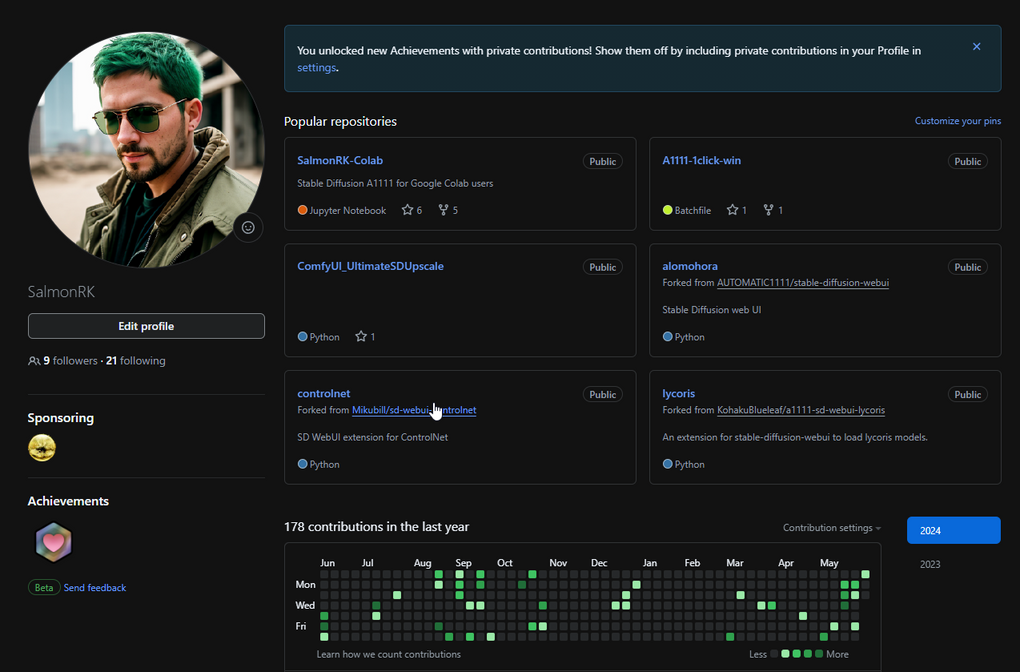Click 'Stable Diffusion A1111 for Google Colab users'
The image size is (1020, 672).
pyautogui.click(x=395, y=183)
